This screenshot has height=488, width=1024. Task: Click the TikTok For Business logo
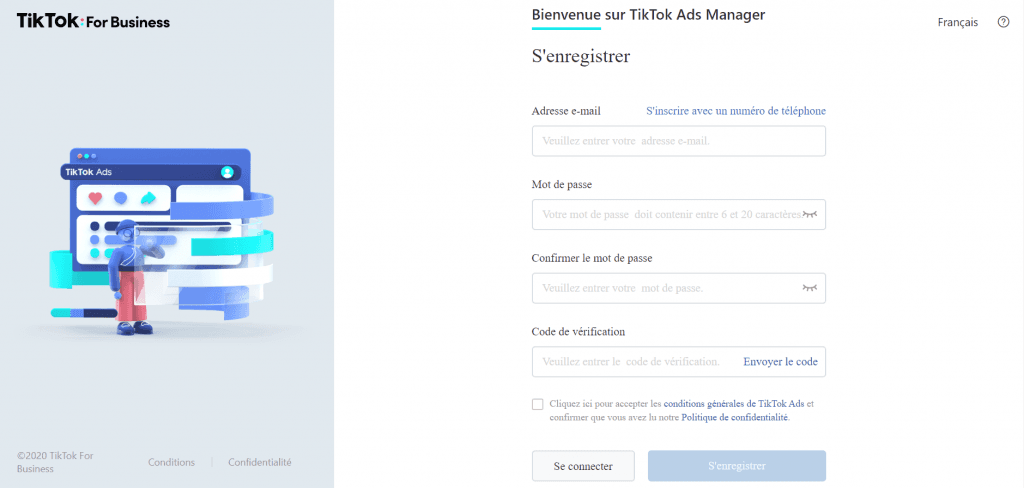[x=93, y=22]
